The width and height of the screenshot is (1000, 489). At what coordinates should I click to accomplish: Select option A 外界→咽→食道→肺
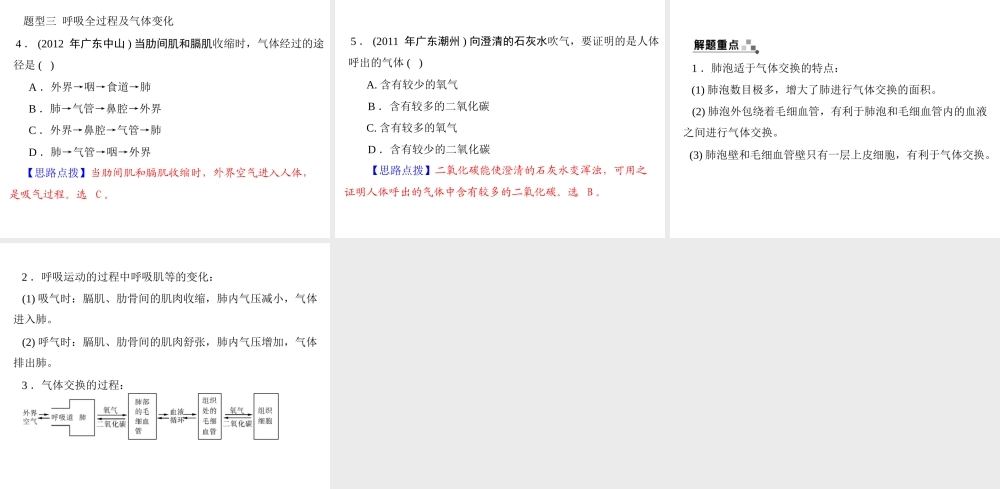90,87
